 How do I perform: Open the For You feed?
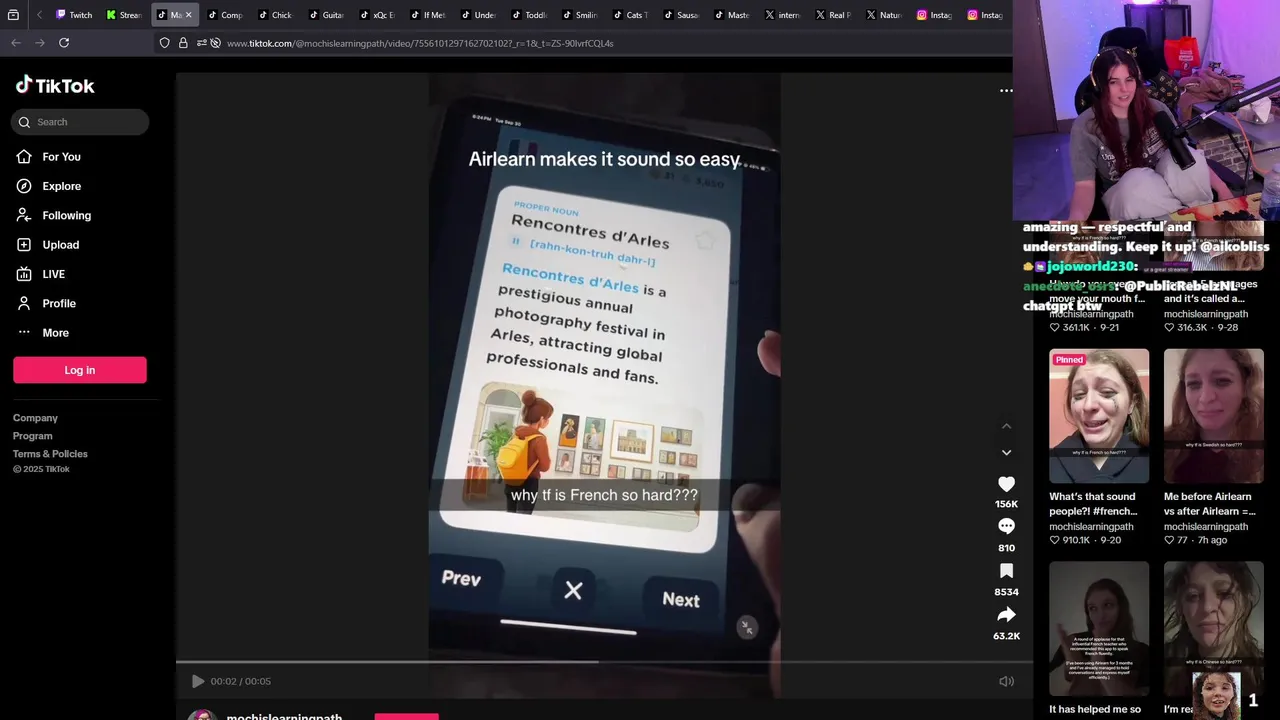click(61, 157)
